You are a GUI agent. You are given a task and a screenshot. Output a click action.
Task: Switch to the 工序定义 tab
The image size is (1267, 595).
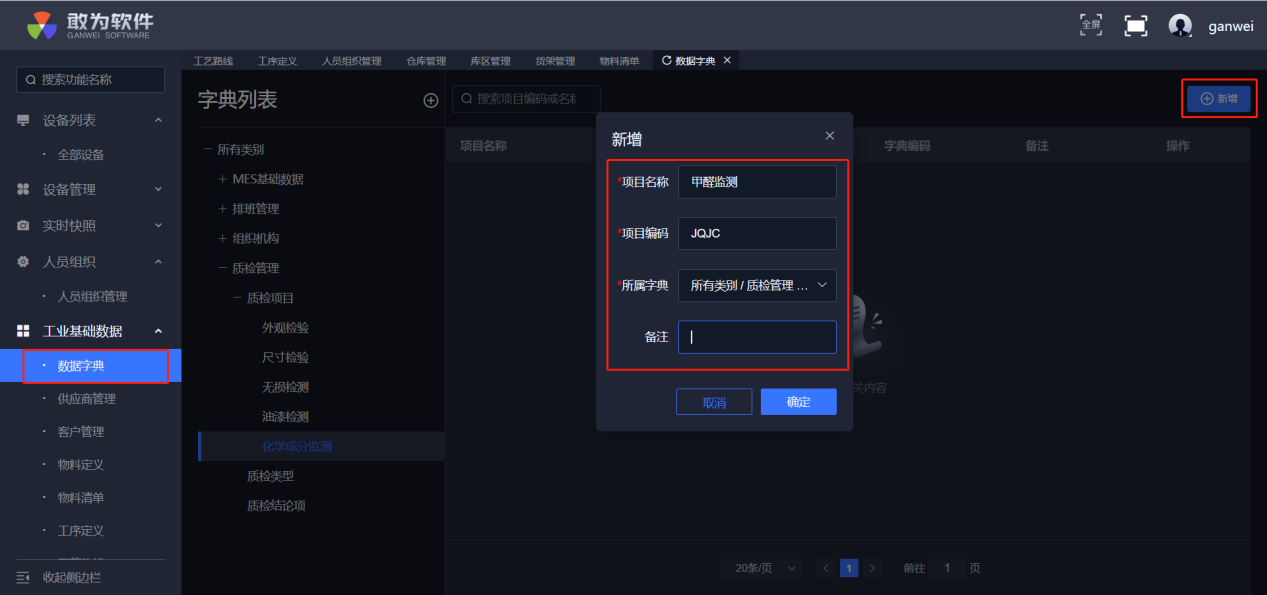[x=277, y=61]
